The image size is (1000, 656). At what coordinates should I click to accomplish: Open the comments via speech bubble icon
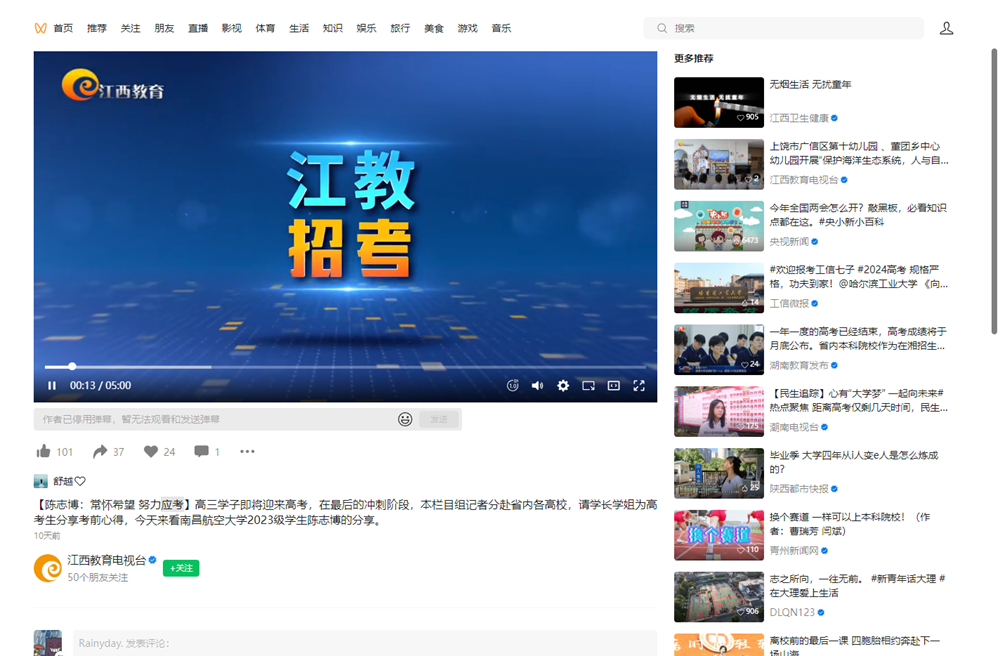(x=201, y=451)
